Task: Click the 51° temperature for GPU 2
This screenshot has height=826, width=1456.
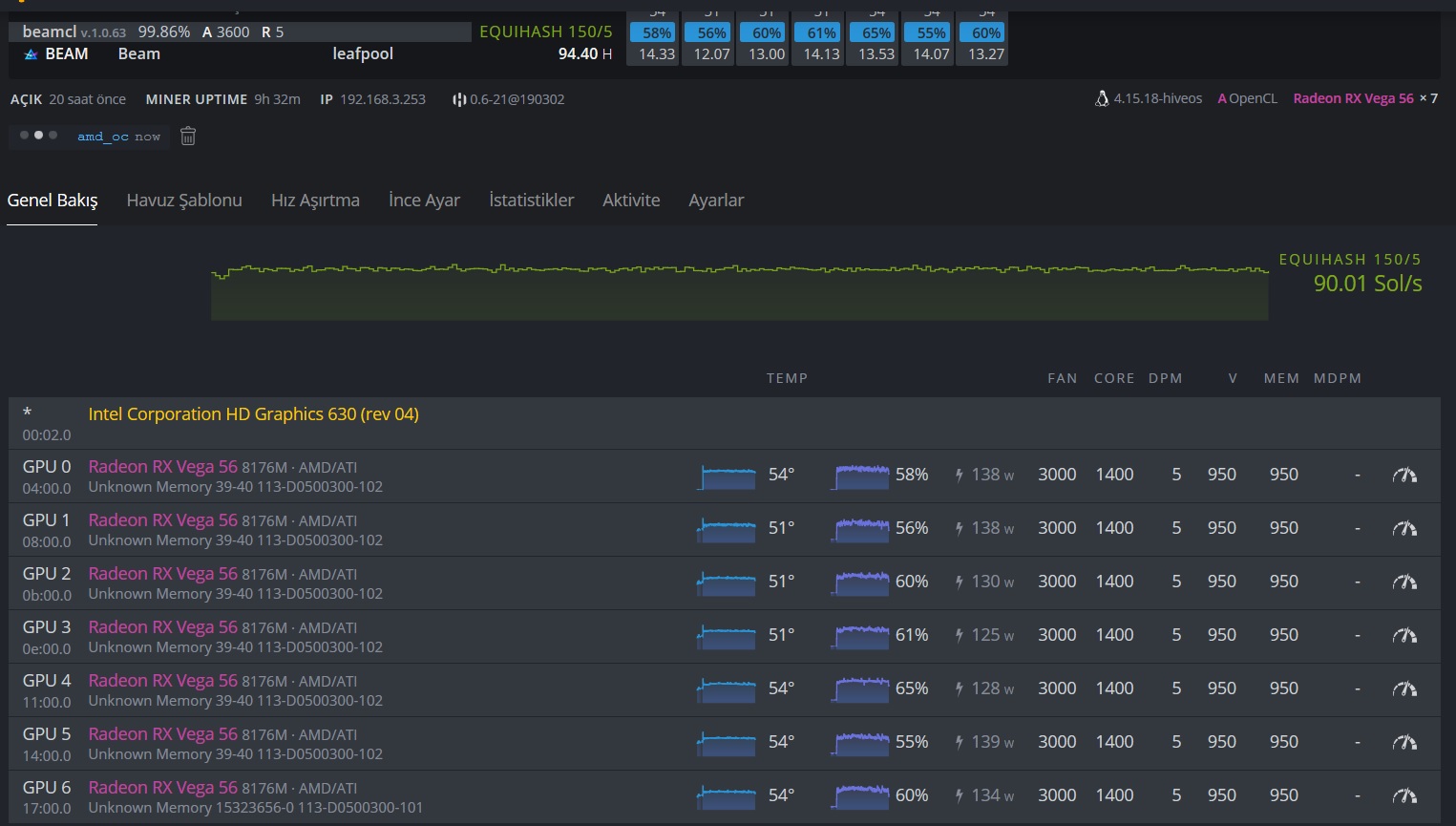Action: 781,582
